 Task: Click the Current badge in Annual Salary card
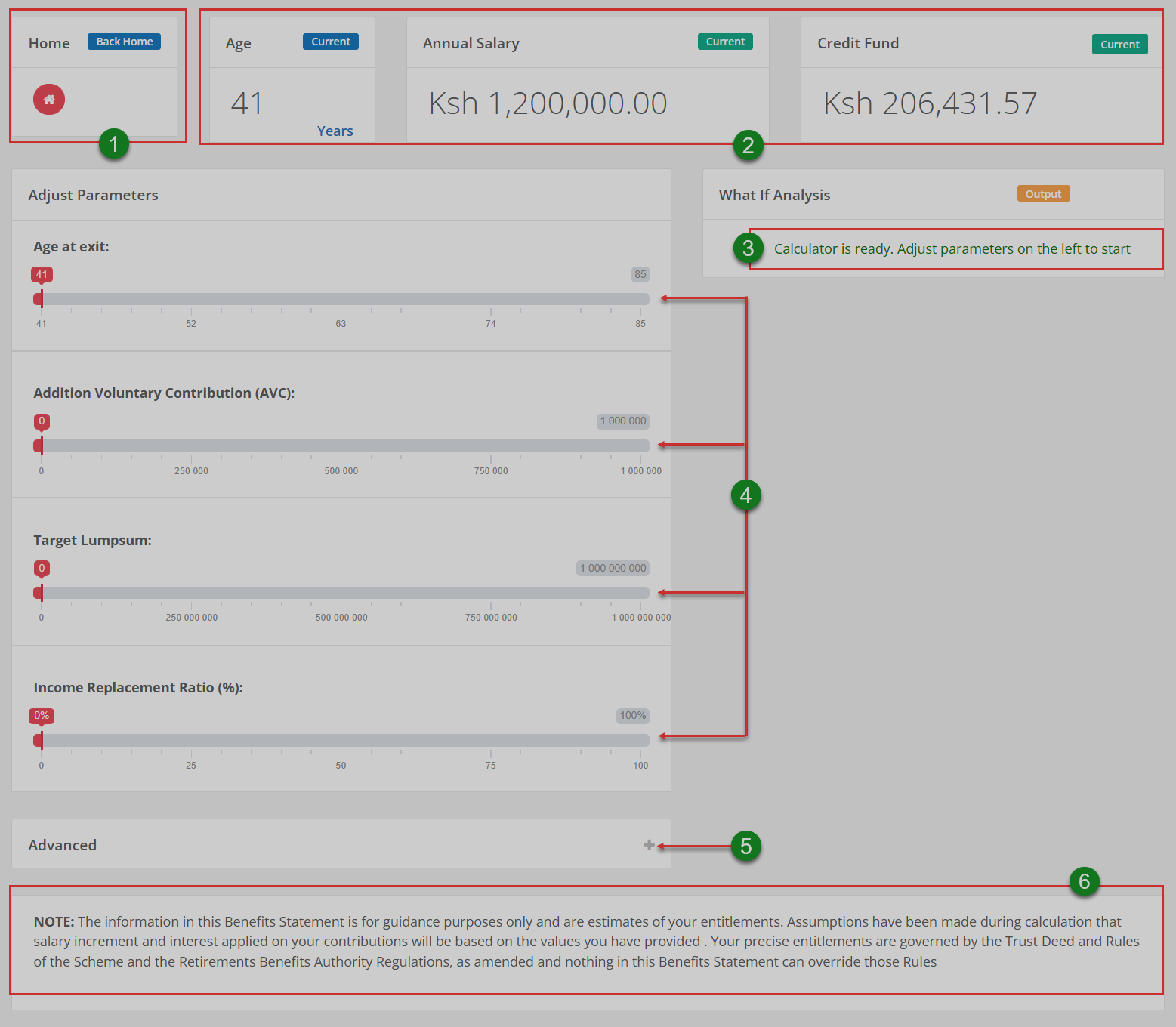pyautogui.click(x=725, y=42)
